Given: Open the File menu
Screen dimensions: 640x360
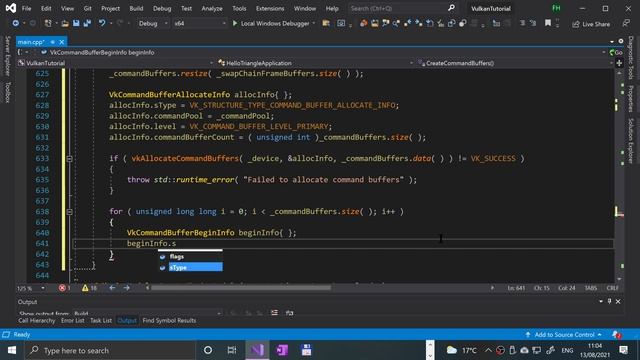Looking at the screenshot, I should 27,8.
